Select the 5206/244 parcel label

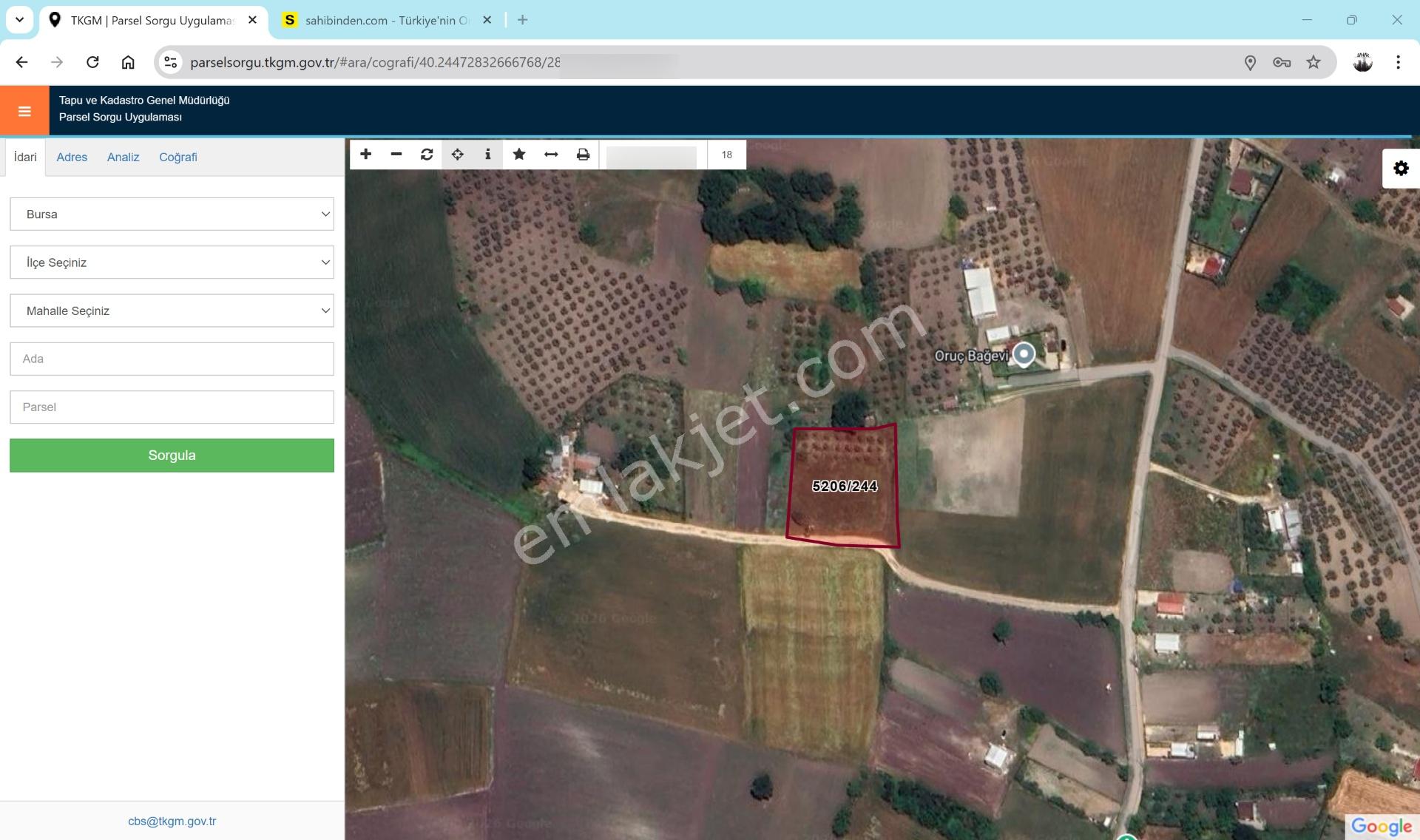(x=845, y=486)
